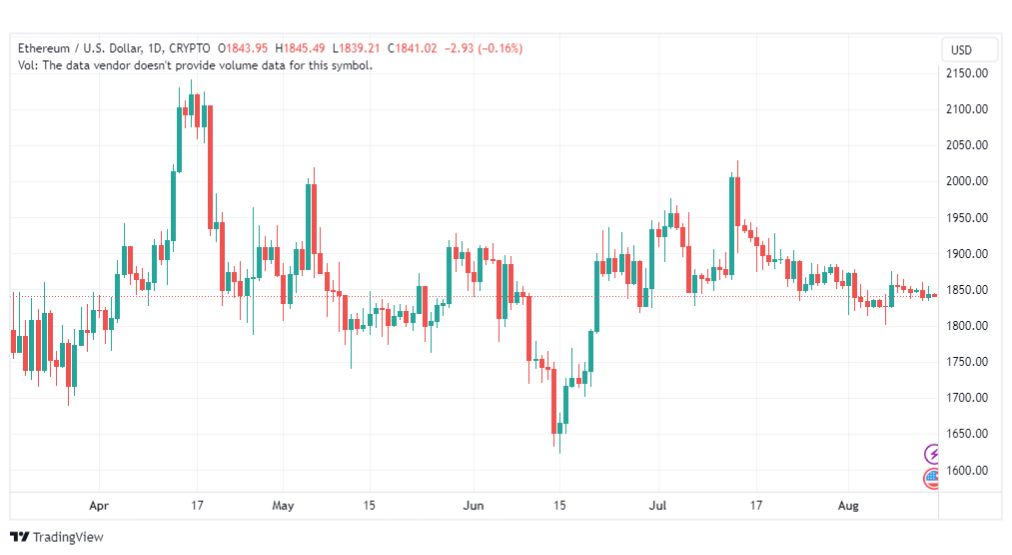Select the Apr label on time axis
The width and height of the screenshot is (1012, 555).
click(99, 506)
